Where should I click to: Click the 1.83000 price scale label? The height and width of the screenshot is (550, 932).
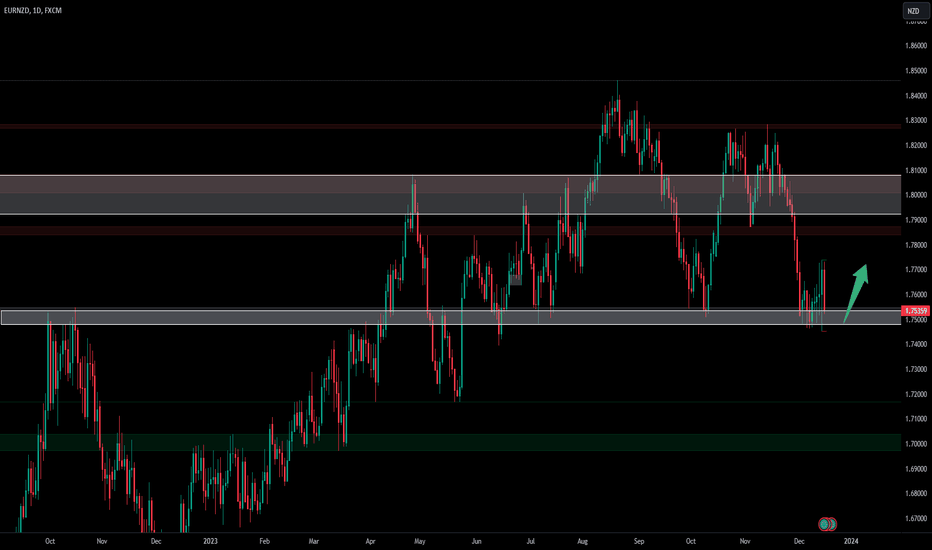(916, 120)
